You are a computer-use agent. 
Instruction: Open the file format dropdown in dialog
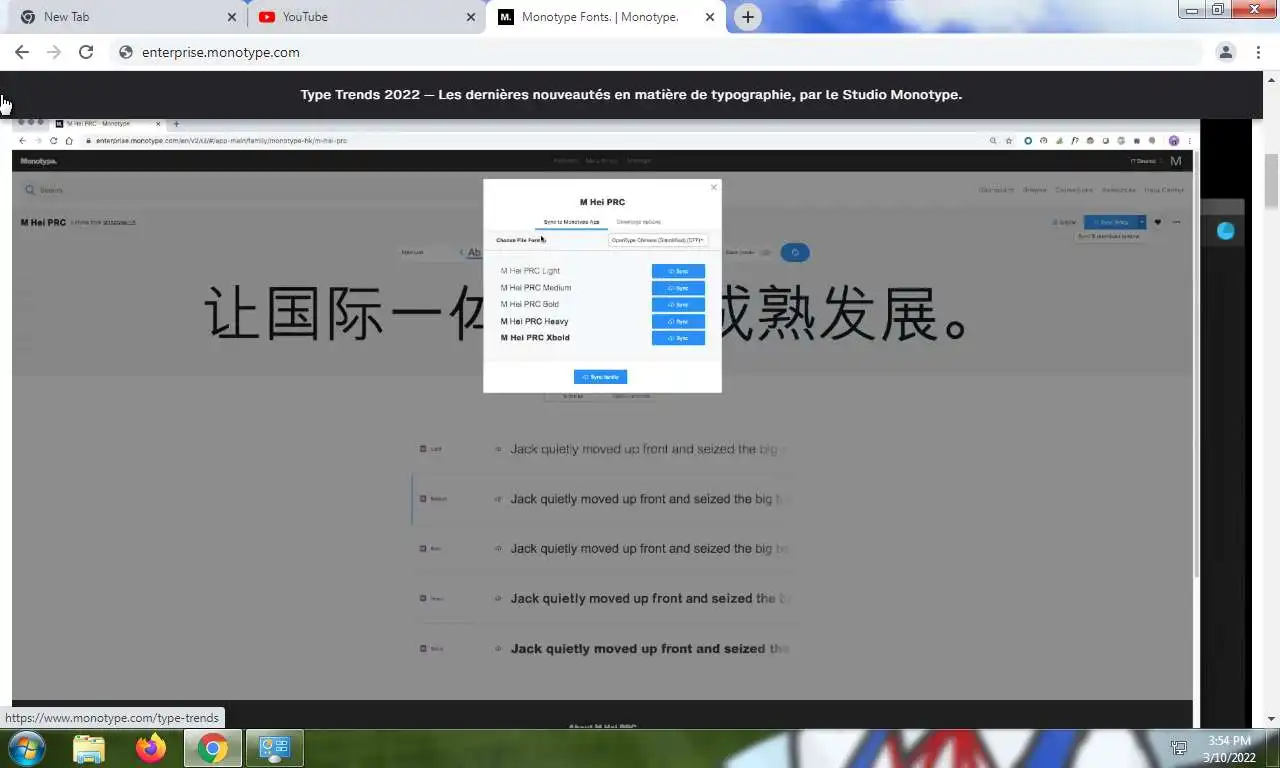pos(658,240)
